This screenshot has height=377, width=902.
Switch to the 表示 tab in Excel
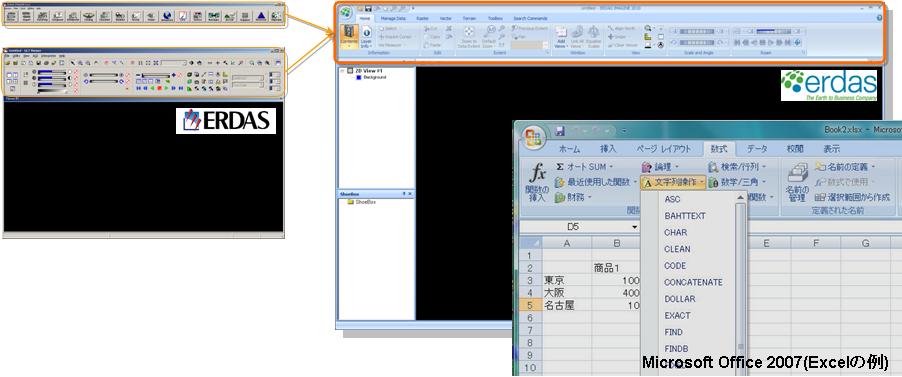coord(831,148)
